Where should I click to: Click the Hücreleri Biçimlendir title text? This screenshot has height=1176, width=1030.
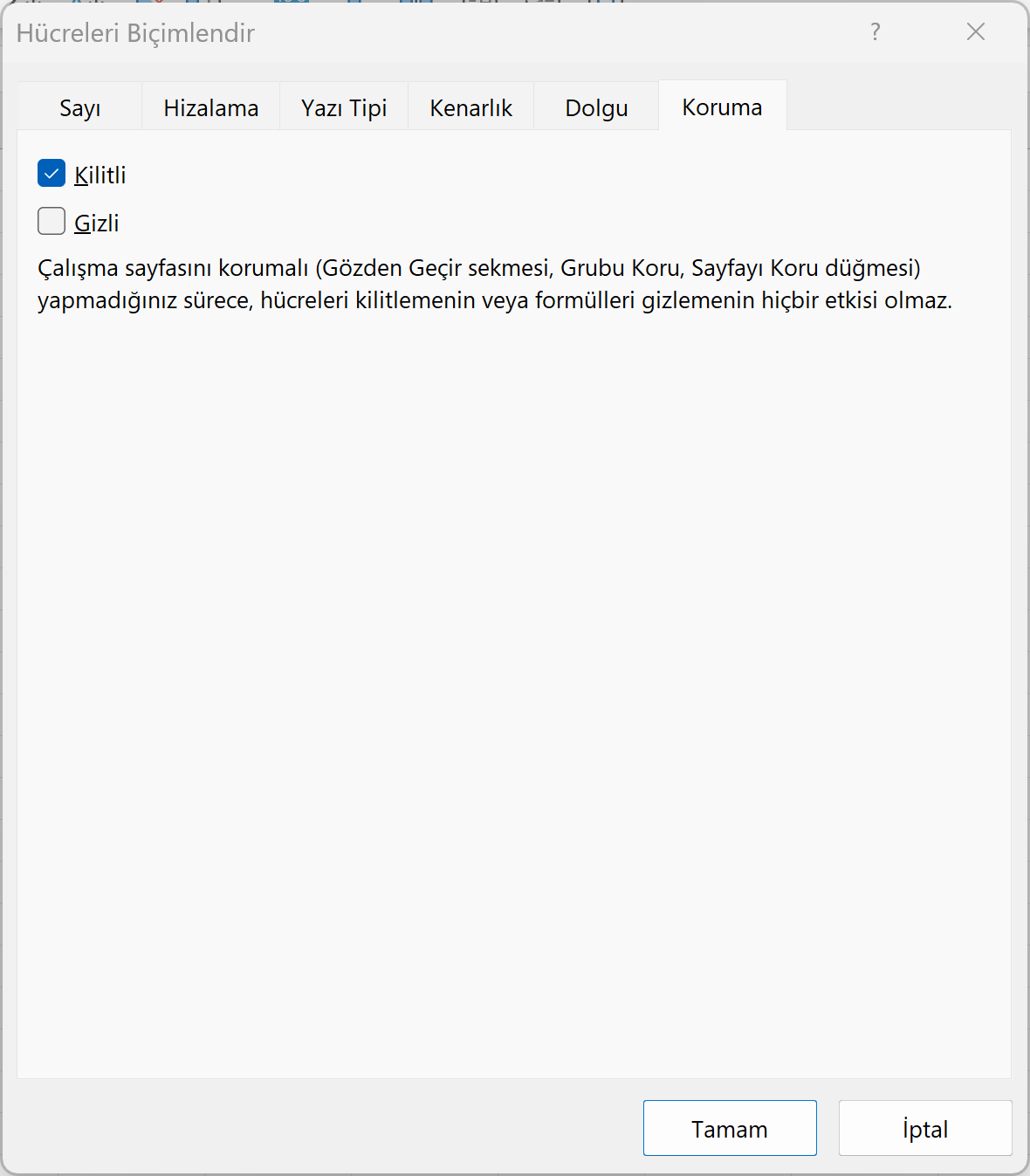[x=135, y=33]
